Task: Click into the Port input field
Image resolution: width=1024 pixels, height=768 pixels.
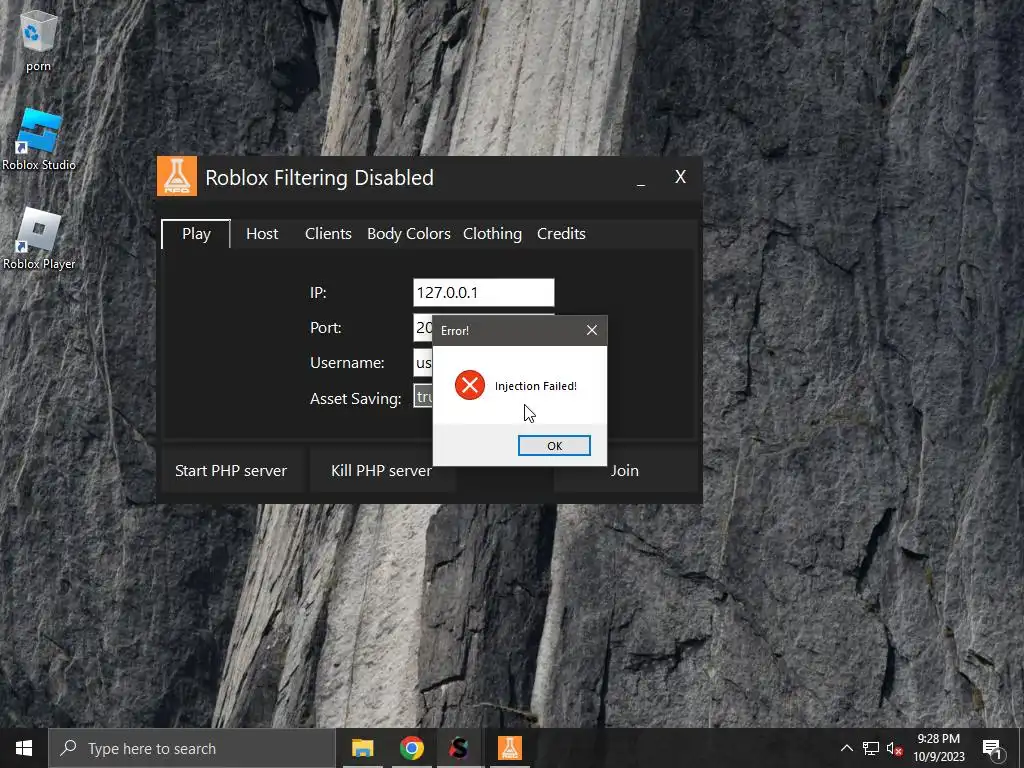Action: point(423,327)
